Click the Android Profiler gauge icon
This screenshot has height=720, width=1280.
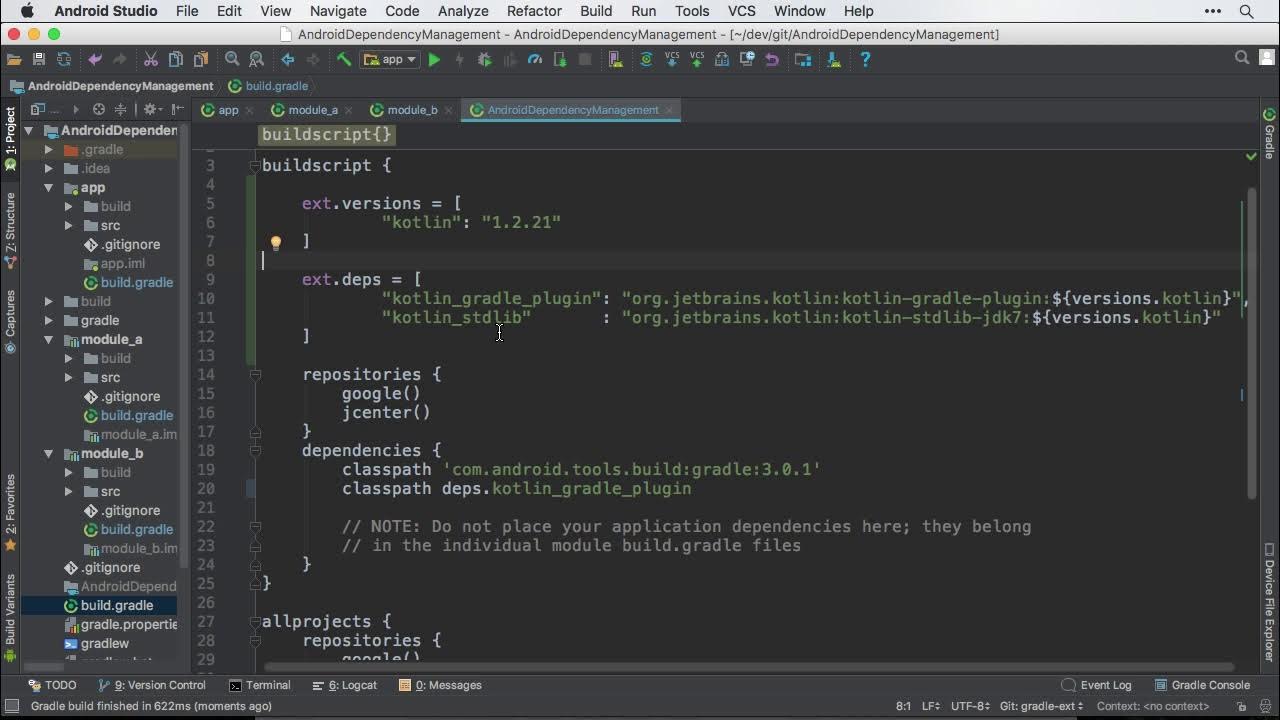[535, 60]
